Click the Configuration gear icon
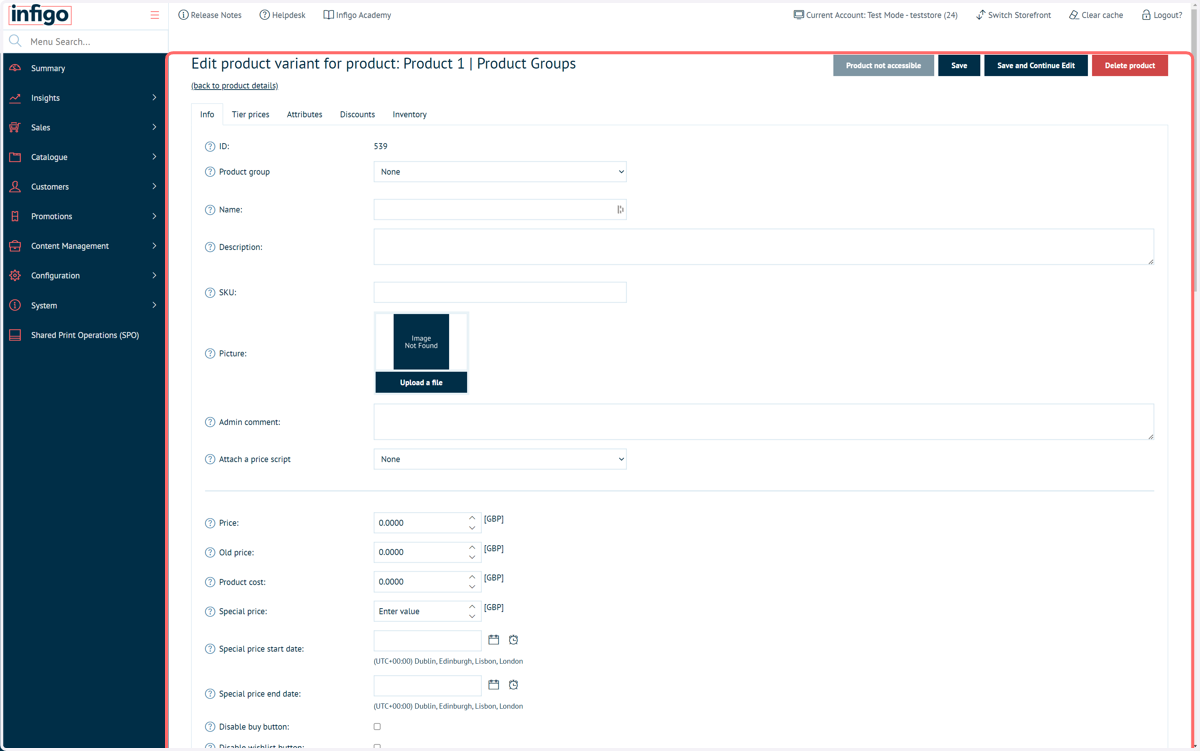The width and height of the screenshot is (1200, 751). click(x=15, y=275)
